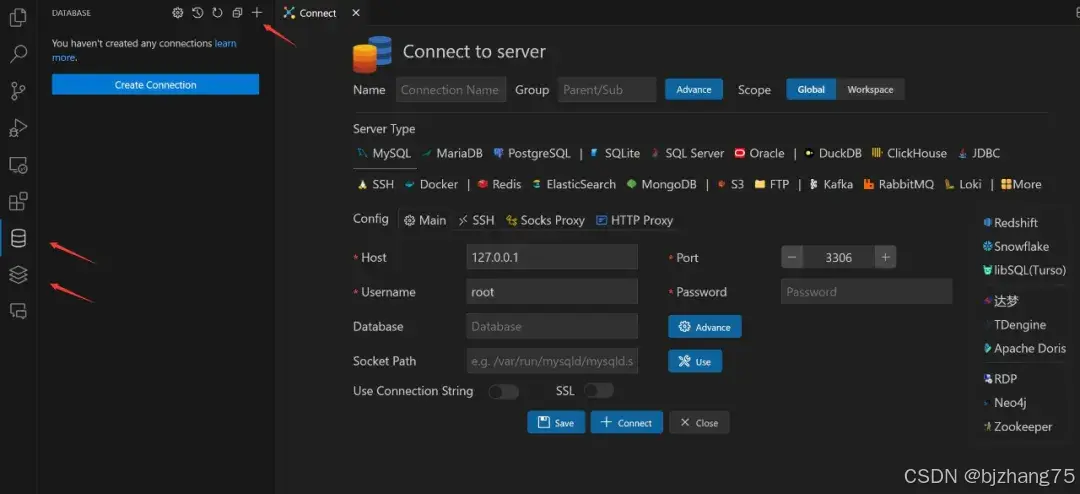This screenshot has width=1080, height=494.
Task: Toggle the SSL switch
Action: (x=599, y=391)
